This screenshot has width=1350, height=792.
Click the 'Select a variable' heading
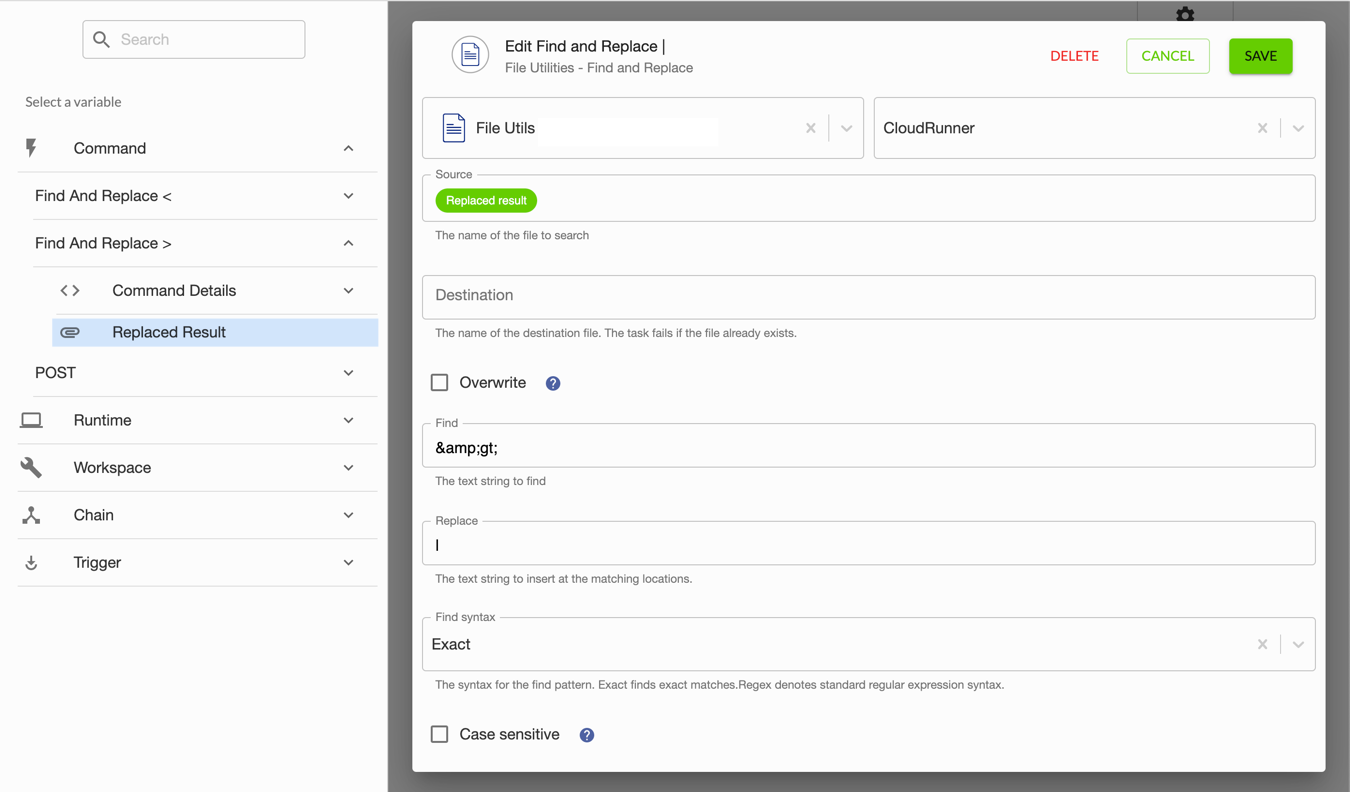[73, 102]
